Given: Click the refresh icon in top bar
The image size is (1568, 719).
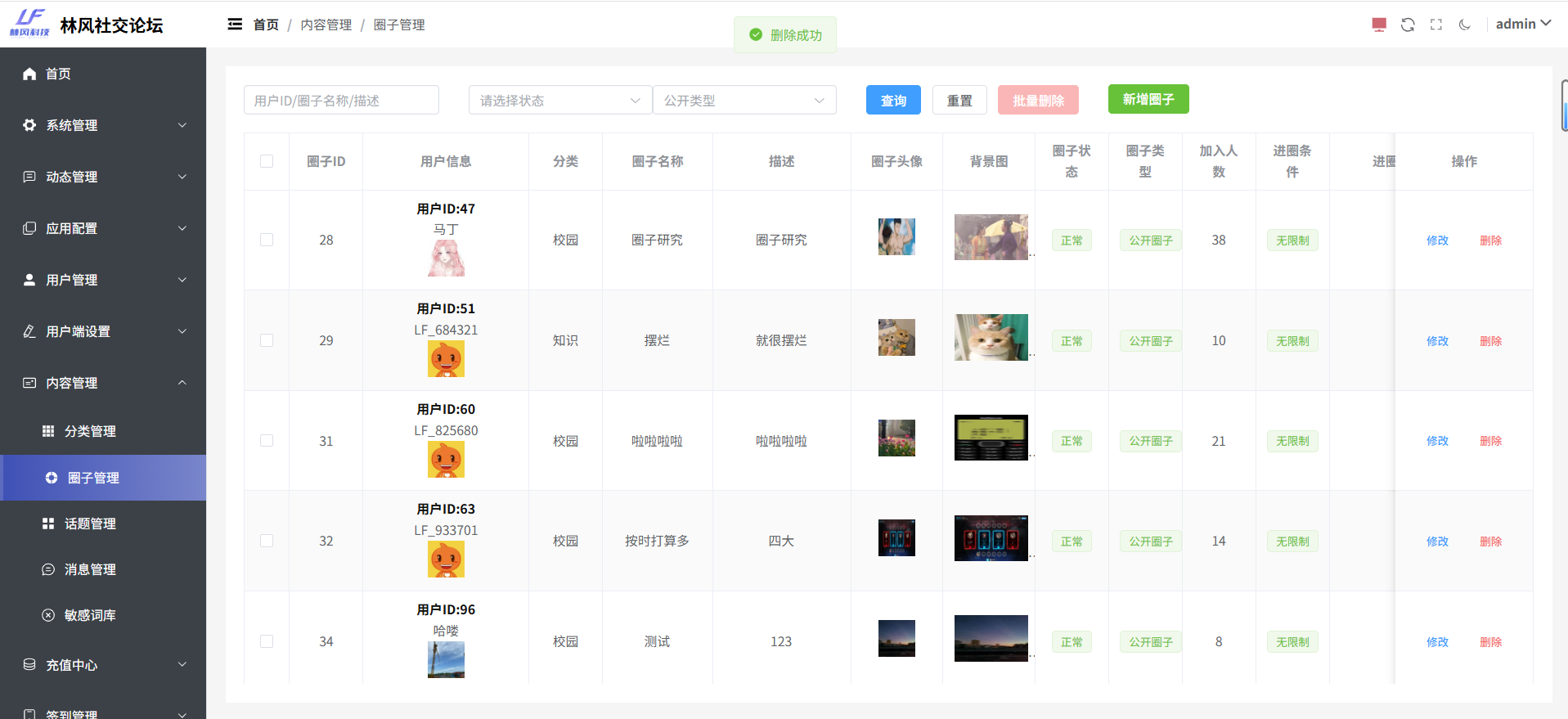Looking at the screenshot, I should click(x=1408, y=25).
